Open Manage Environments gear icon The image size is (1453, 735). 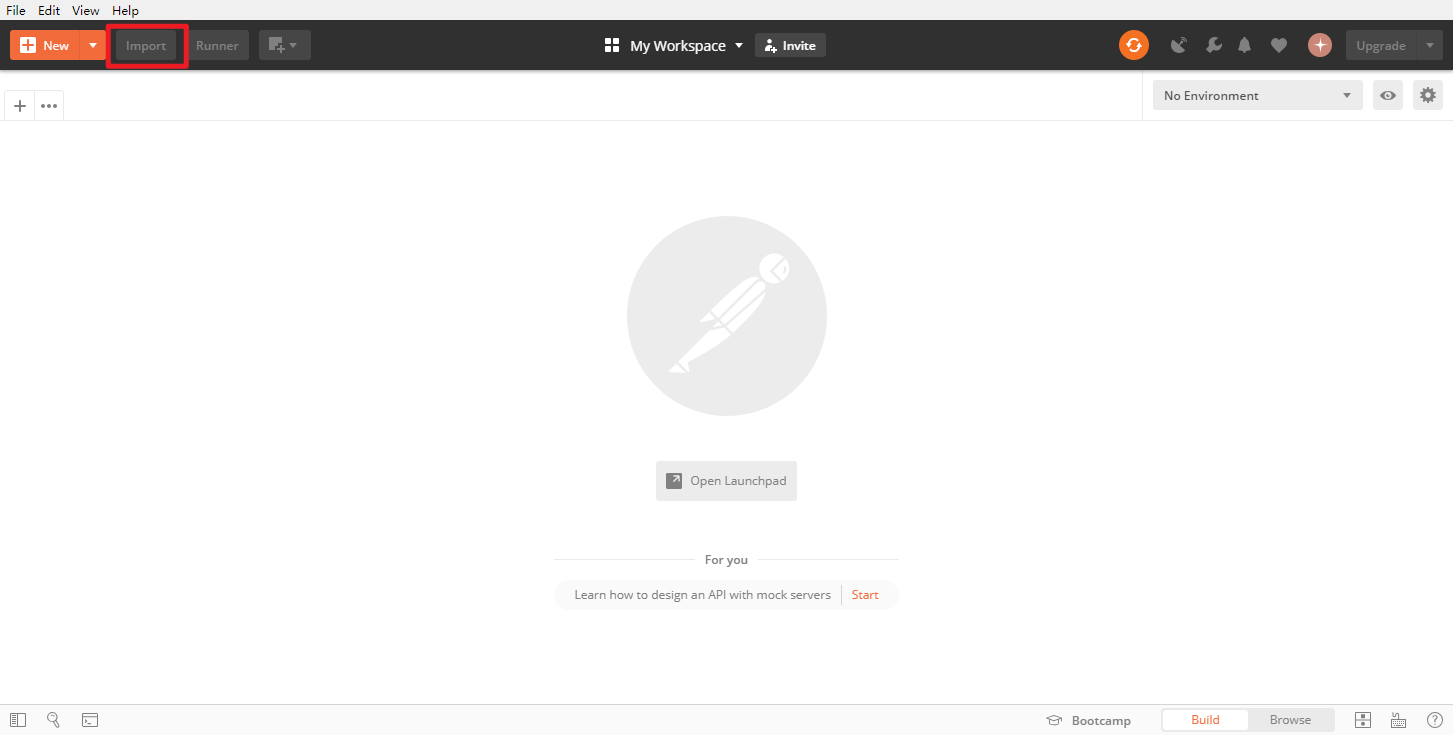click(1428, 95)
